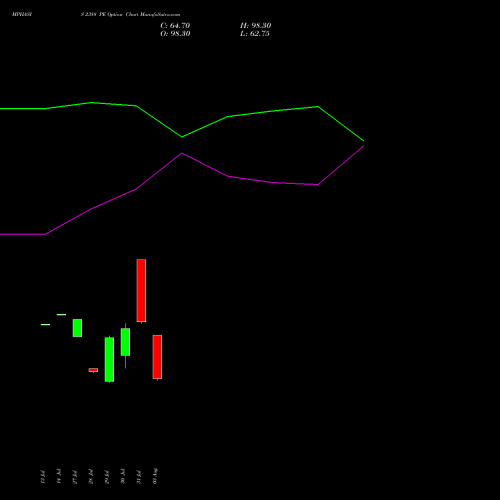Click the low value 'L: 62.75'
500x500 pixels.
[x=255, y=34]
